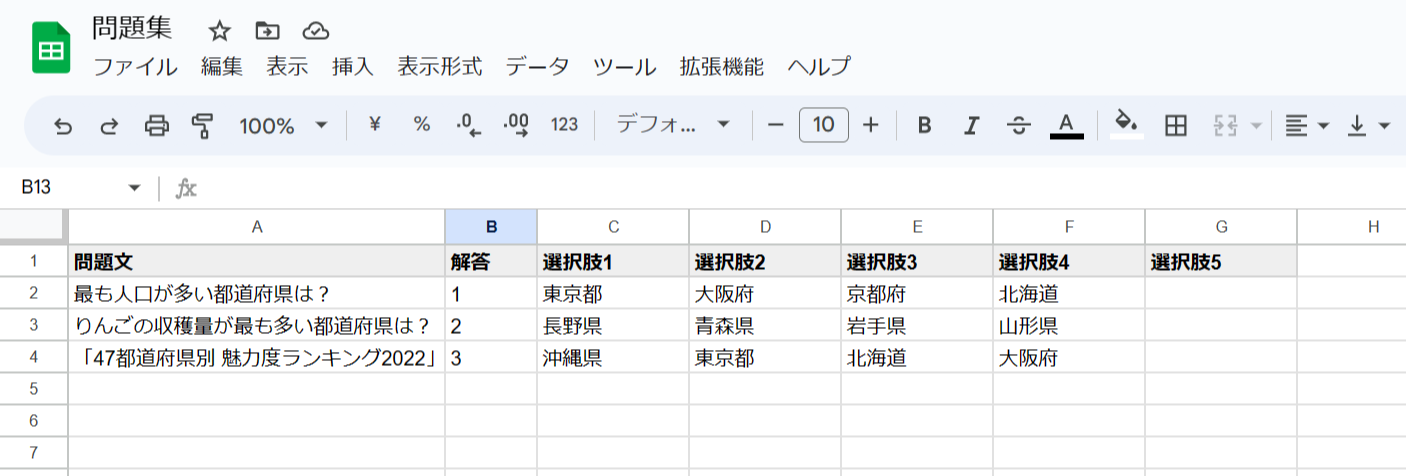Open the borders grid icon
The width and height of the screenshot is (1406, 476).
(1176, 125)
